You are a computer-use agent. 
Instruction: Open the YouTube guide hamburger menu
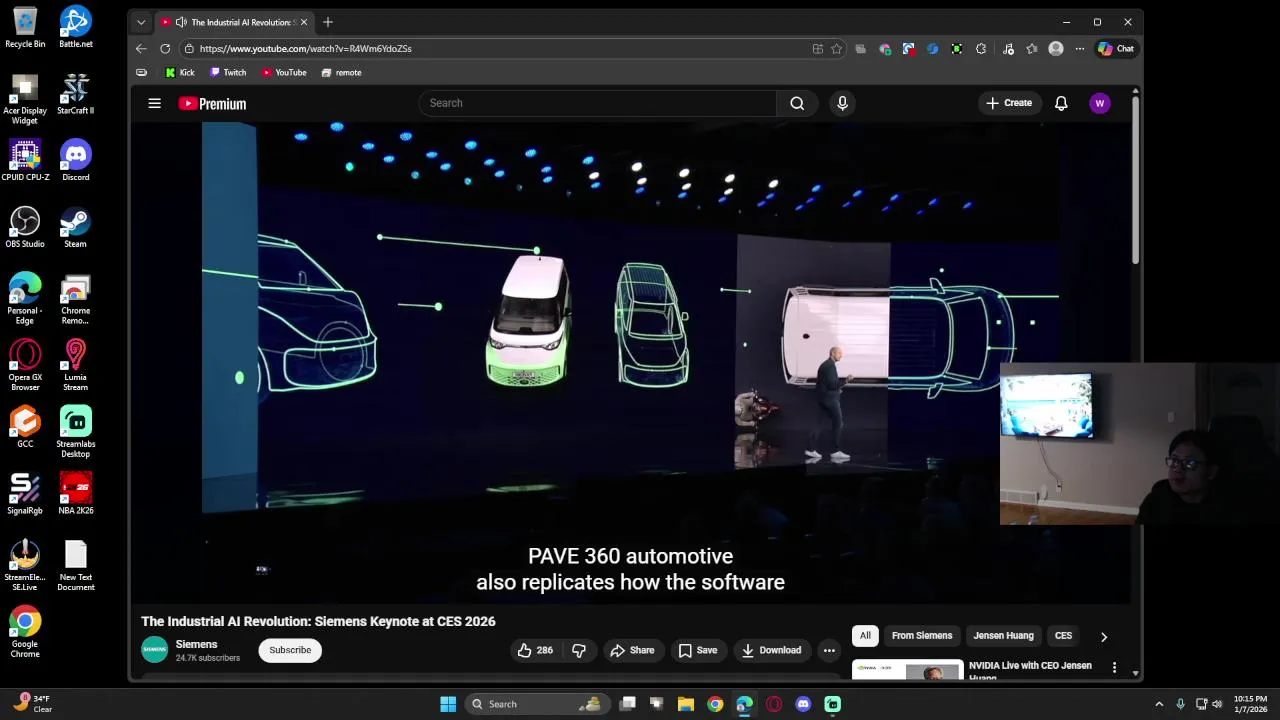pyautogui.click(x=155, y=103)
